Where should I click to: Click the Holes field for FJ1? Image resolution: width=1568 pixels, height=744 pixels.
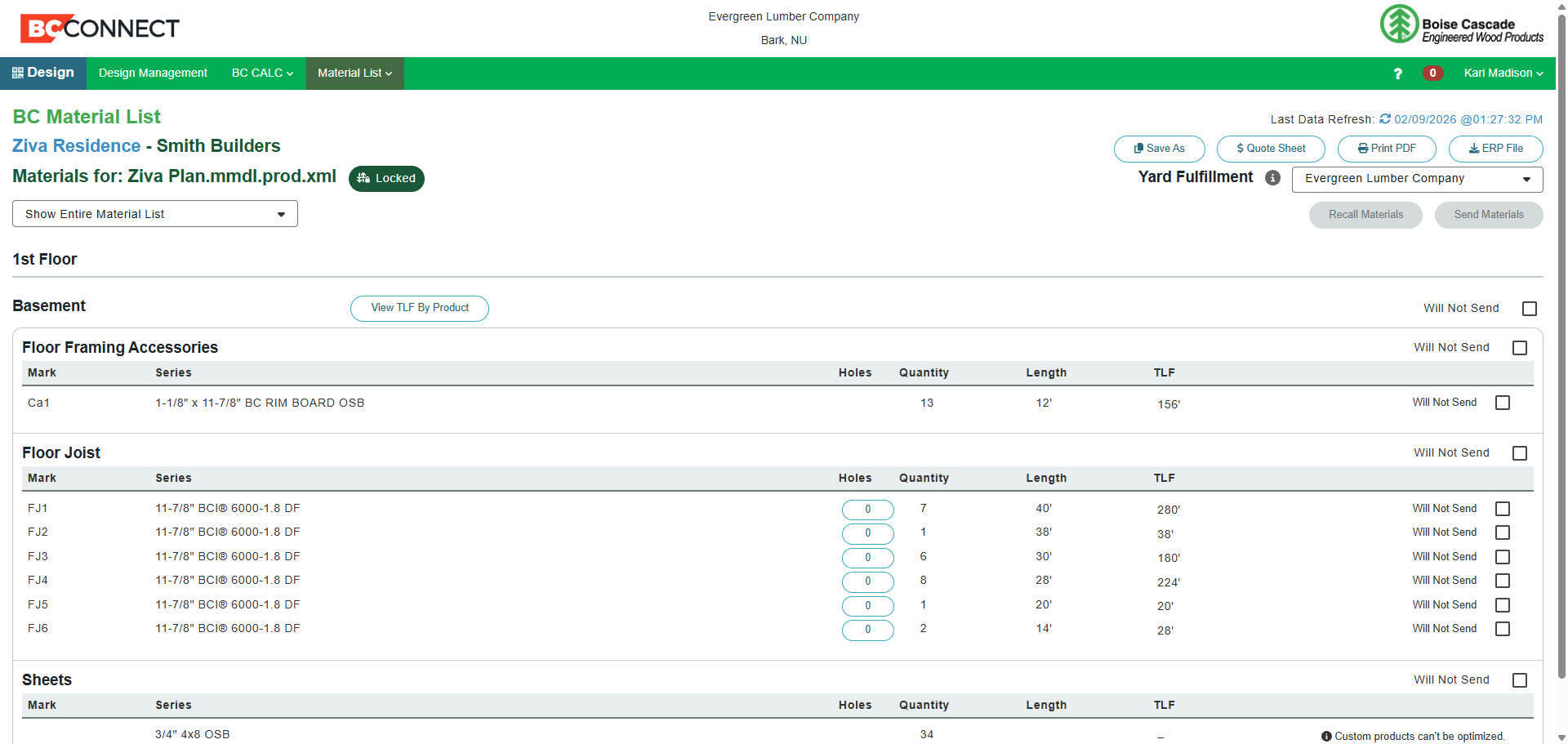coord(867,510)
